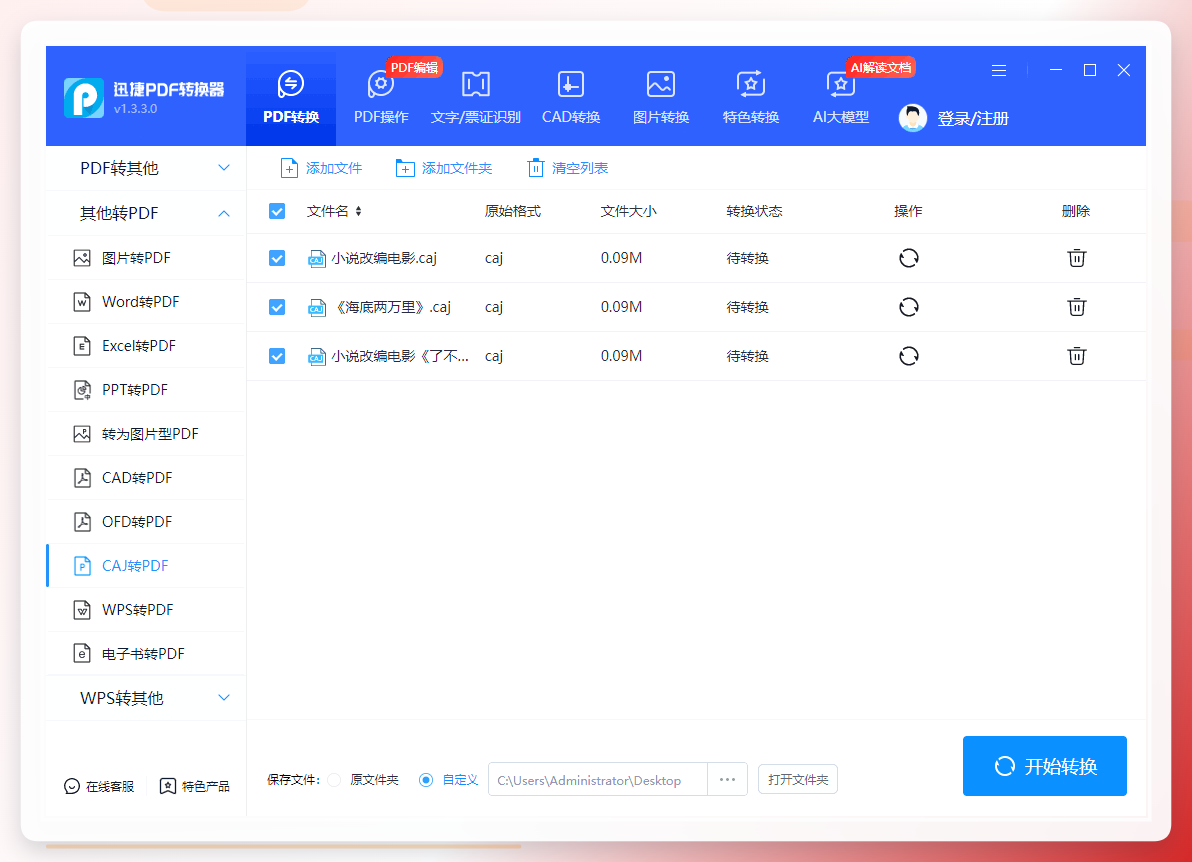Select 电子书转PDF in sidebar

click(146, 654)
